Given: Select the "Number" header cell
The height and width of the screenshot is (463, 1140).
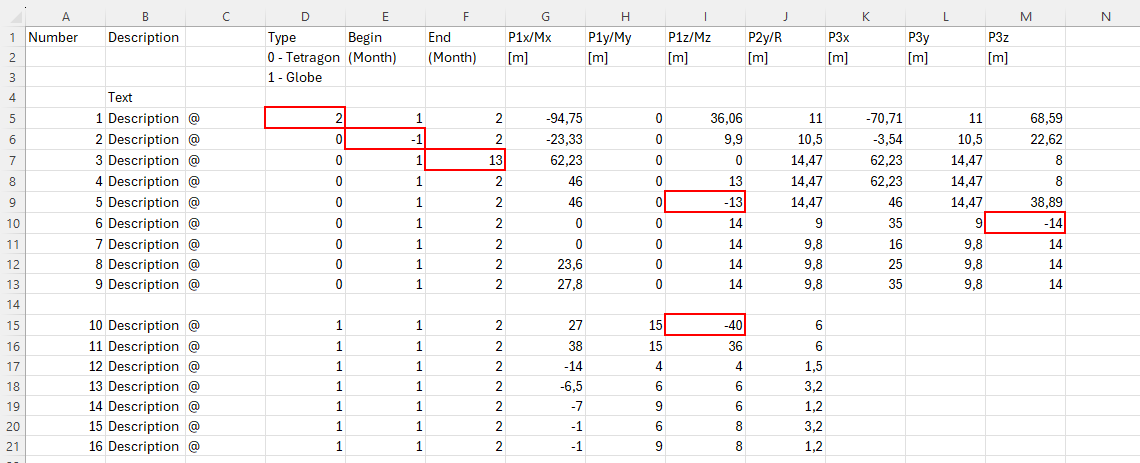Looking at the screenshot, I should (65, 37).
